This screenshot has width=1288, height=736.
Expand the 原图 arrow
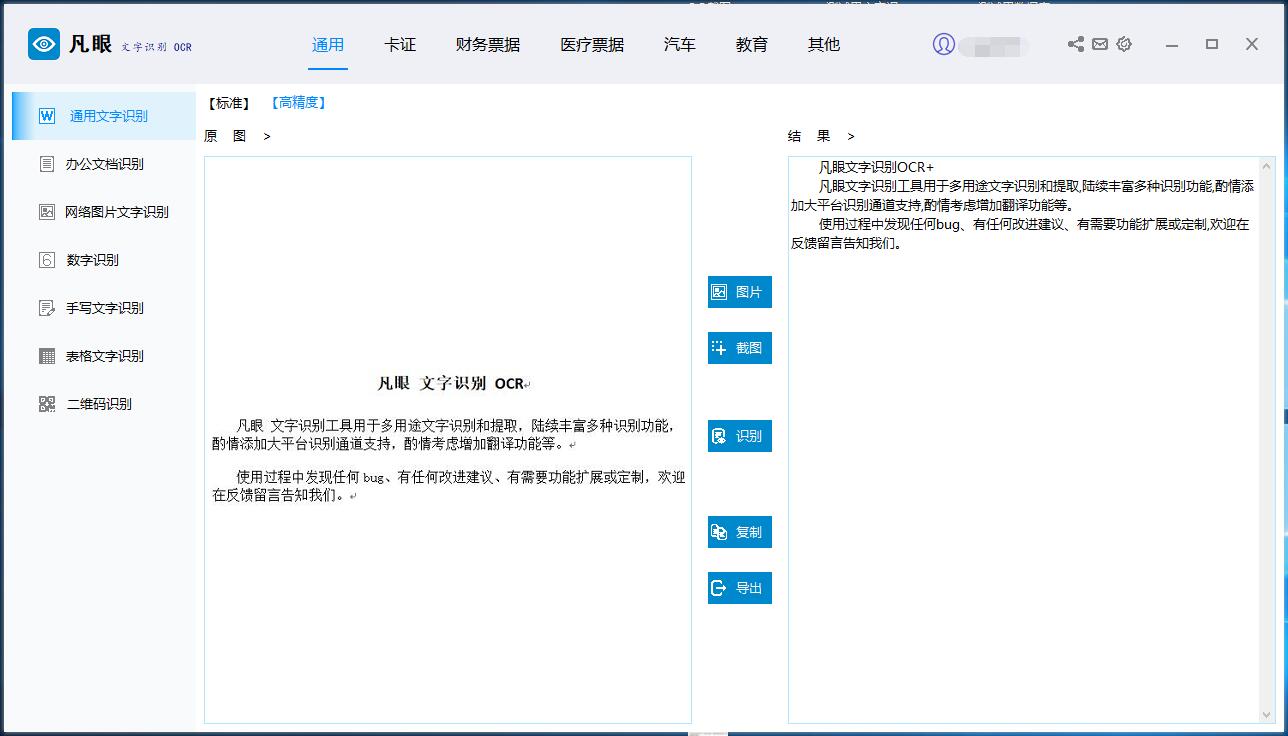coord(267,136)
